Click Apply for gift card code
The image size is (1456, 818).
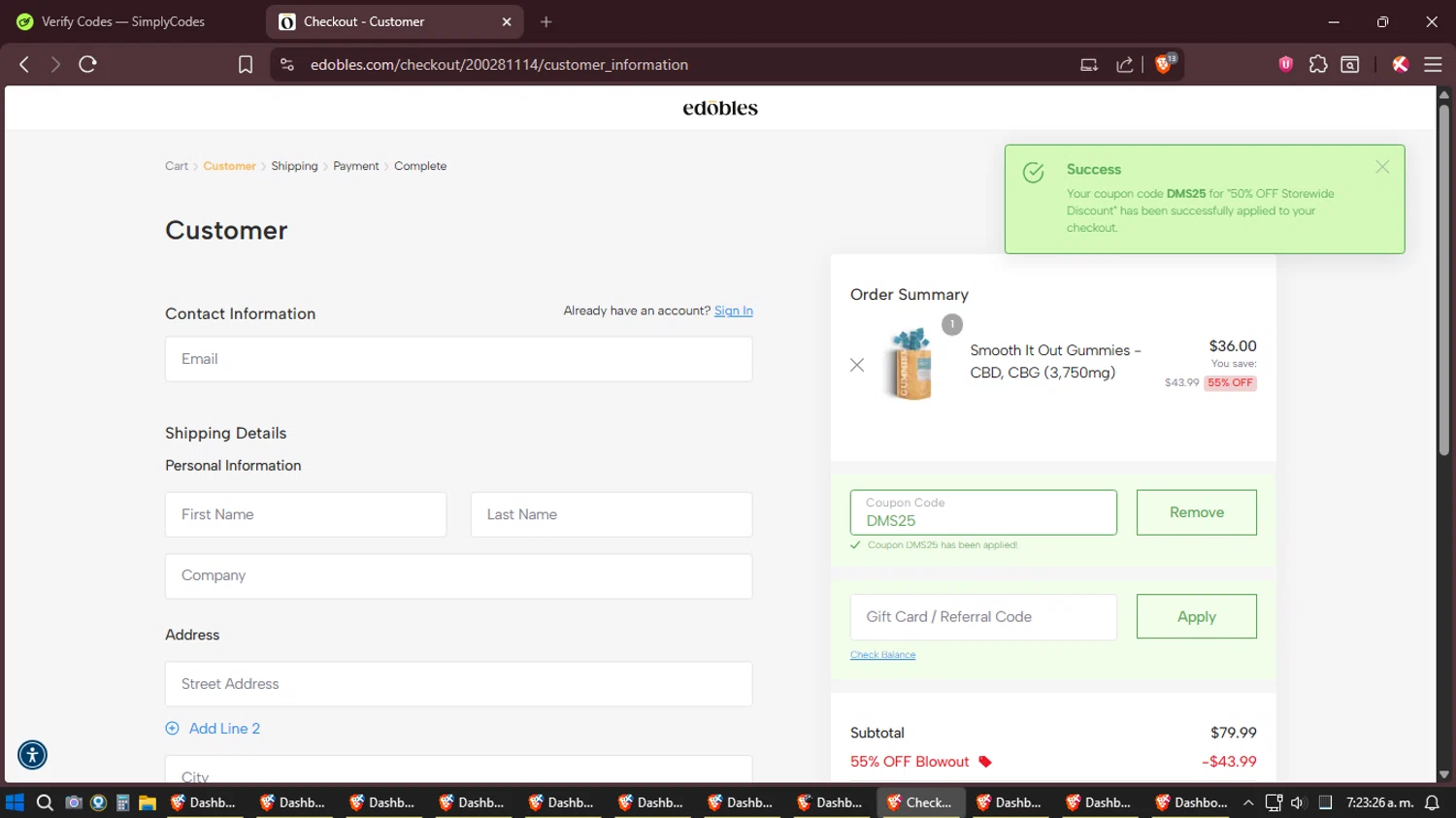[x=1197, y=616]
